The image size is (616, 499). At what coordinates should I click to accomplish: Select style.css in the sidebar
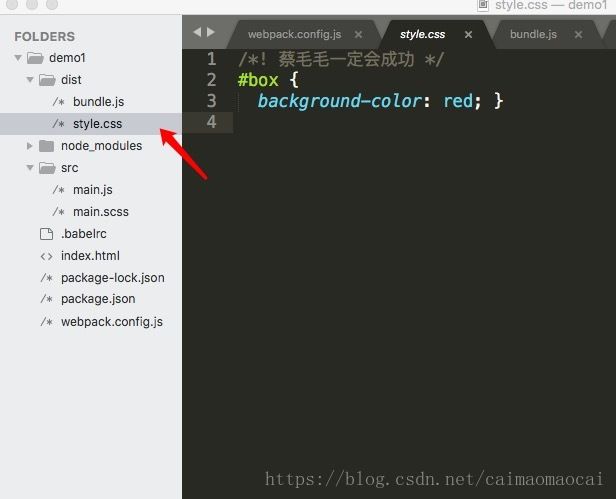coord(97,124)
